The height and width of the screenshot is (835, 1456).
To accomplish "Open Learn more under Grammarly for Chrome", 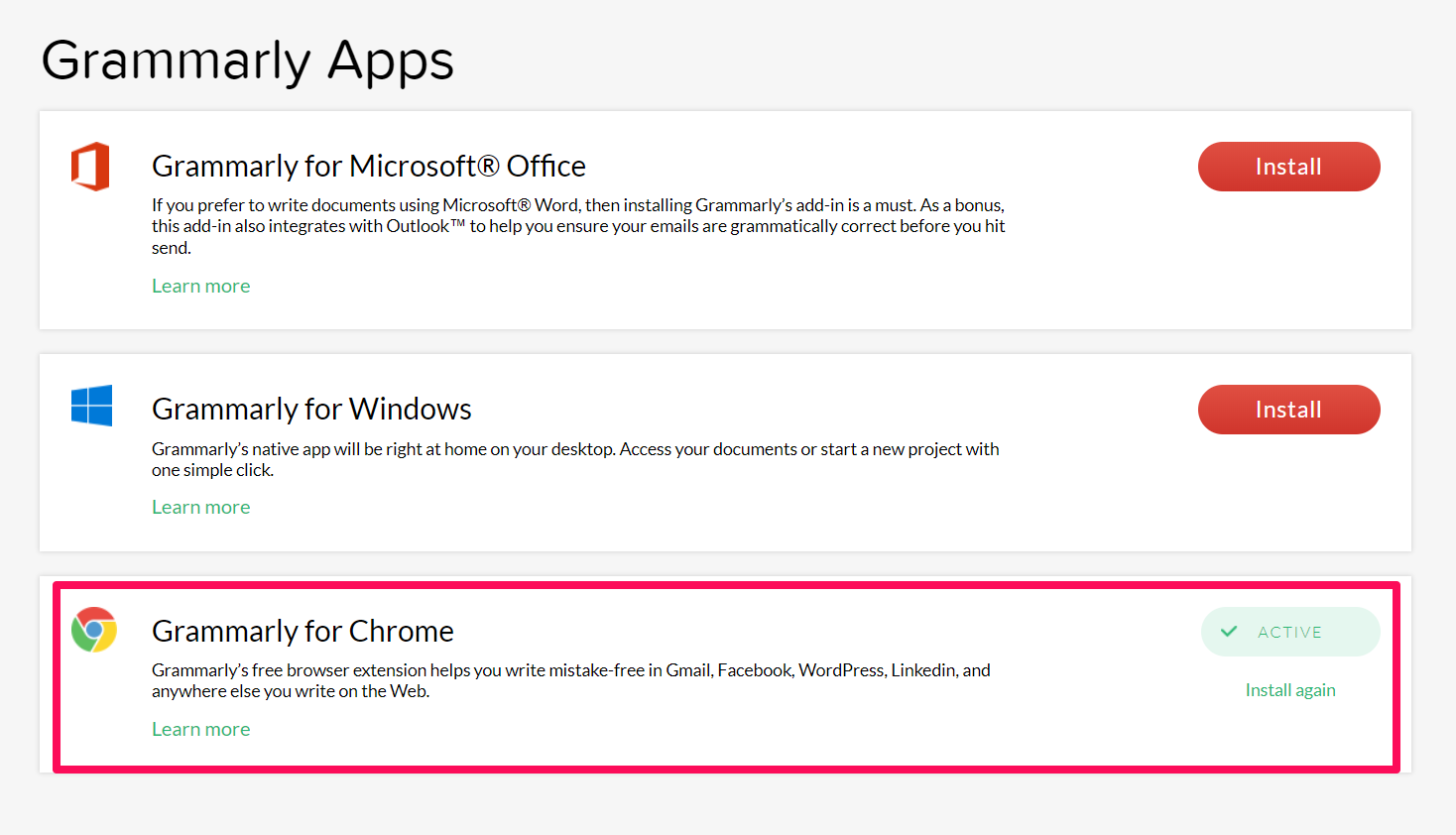I will [x=201, y=729].
